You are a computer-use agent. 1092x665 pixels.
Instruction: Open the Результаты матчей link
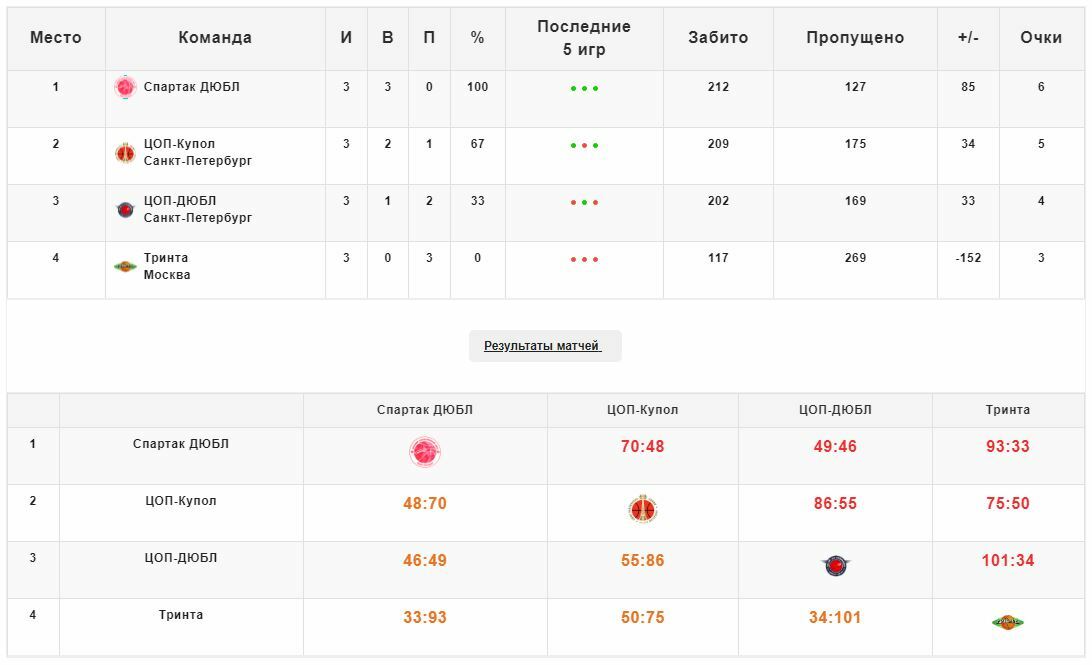tap(543, 346)
